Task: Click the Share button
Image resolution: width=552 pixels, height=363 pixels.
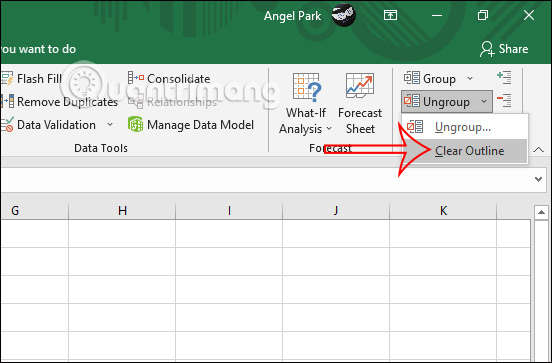Action: [x=504, y=49]
